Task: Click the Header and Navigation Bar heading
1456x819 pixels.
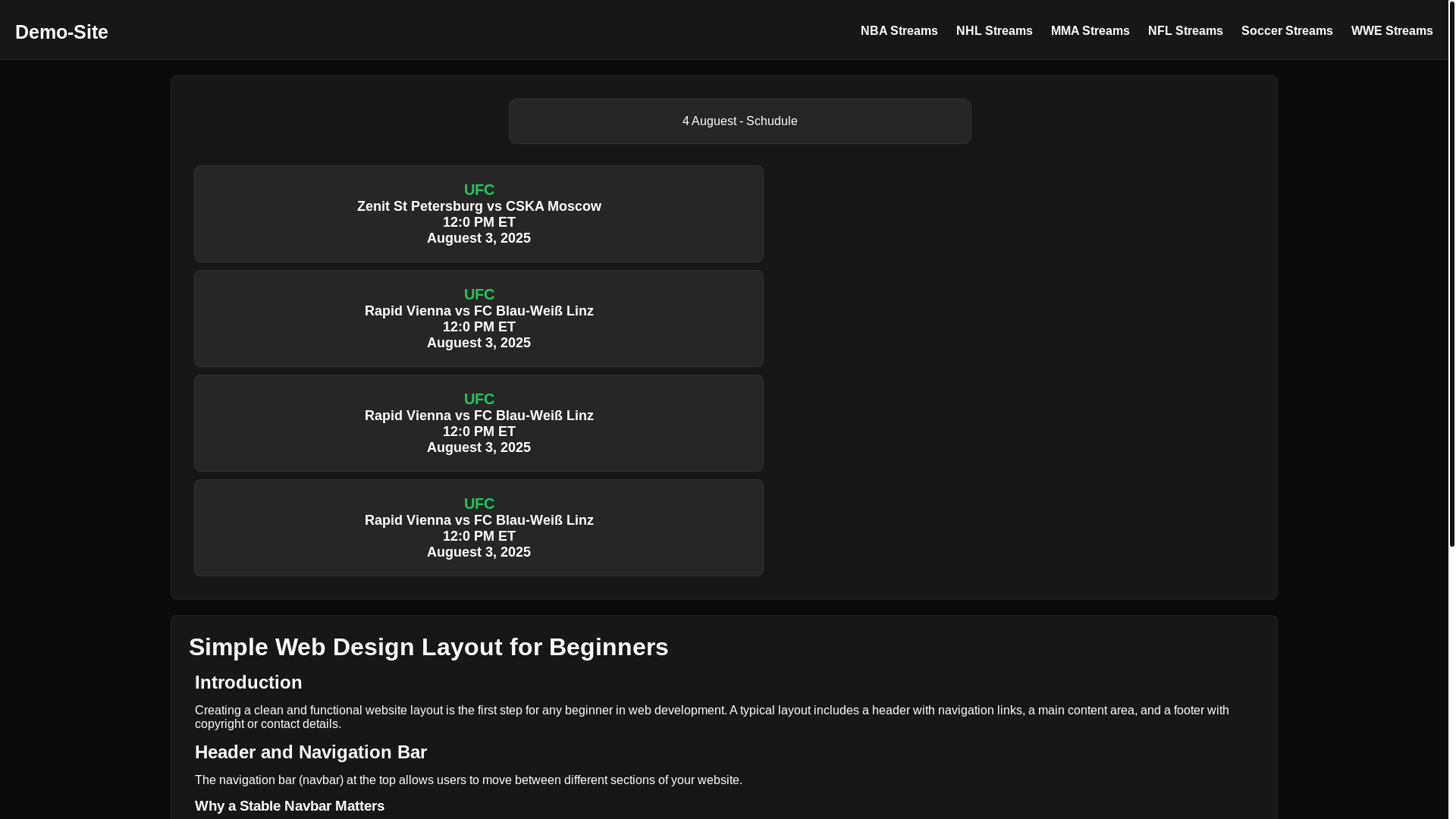Action: (x=311, y=752)
